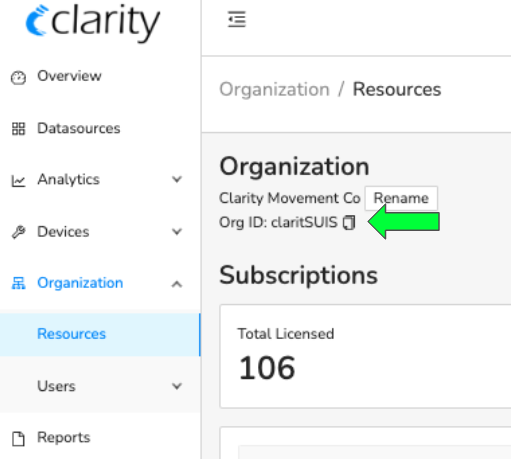The width and height of the screenshot is (511, 459).
Task: Copy the Org ID with copy icon
Action: pos(349,222)
